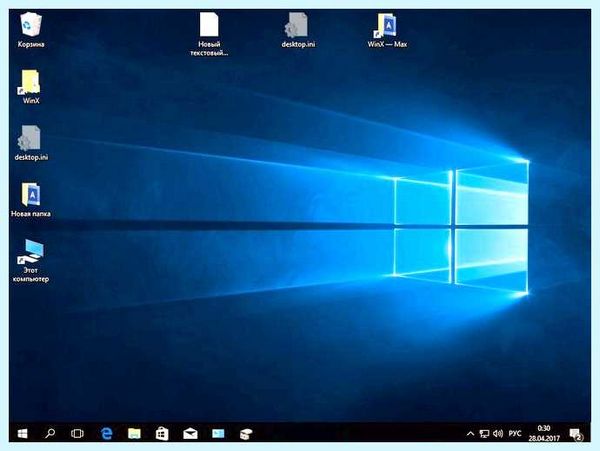The height and width of the screenshot is (451, 600).
Task: Select the Новый текстовый document icon
Action: pyautogui.click(x=209, y=34)
